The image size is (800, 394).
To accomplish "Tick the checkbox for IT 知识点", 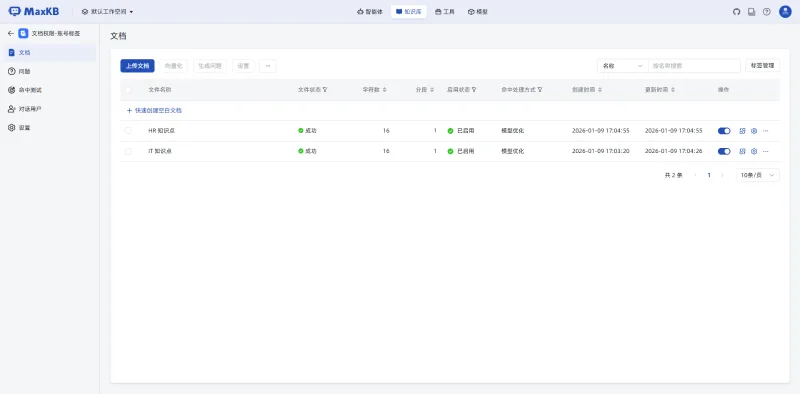I will pyautogui.click(x=129, y=151).
